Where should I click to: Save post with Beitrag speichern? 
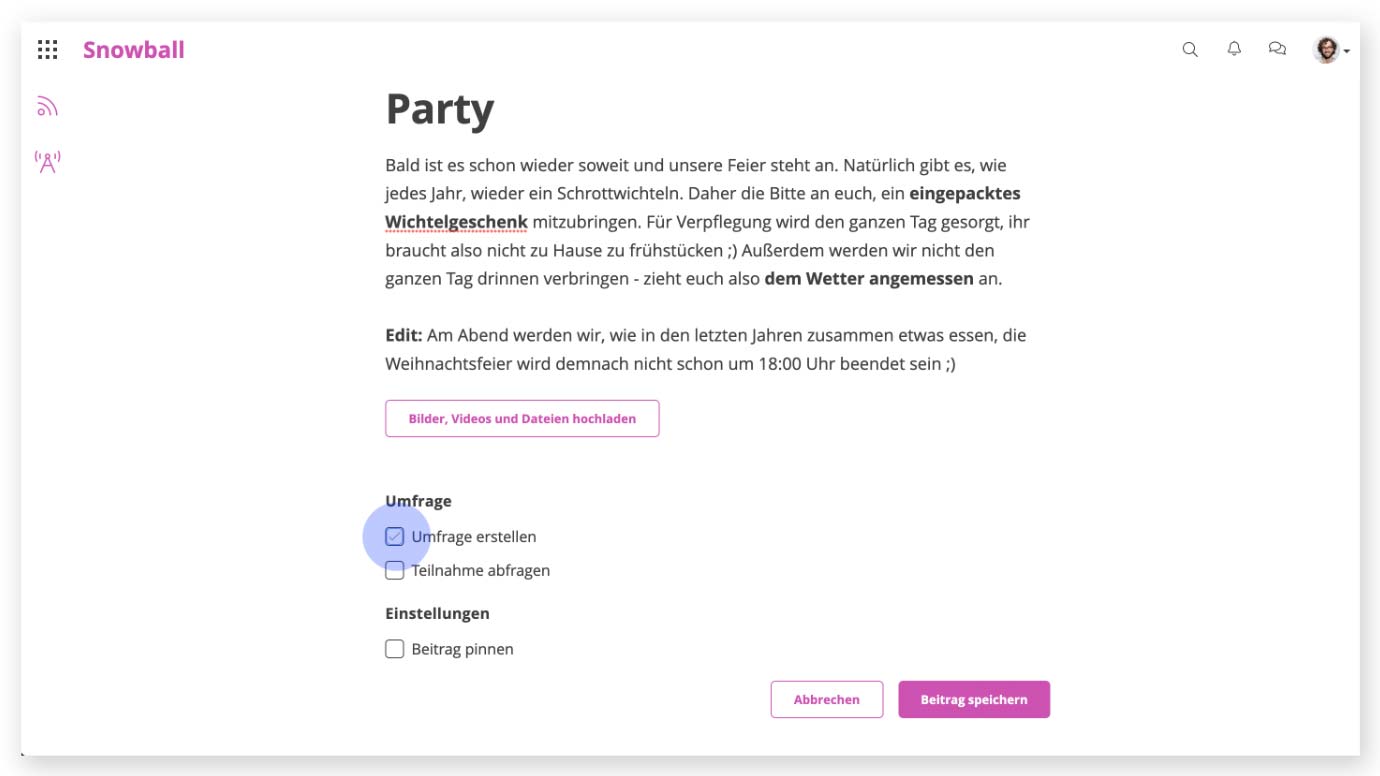pyautogui.click(x=974, y=700)
